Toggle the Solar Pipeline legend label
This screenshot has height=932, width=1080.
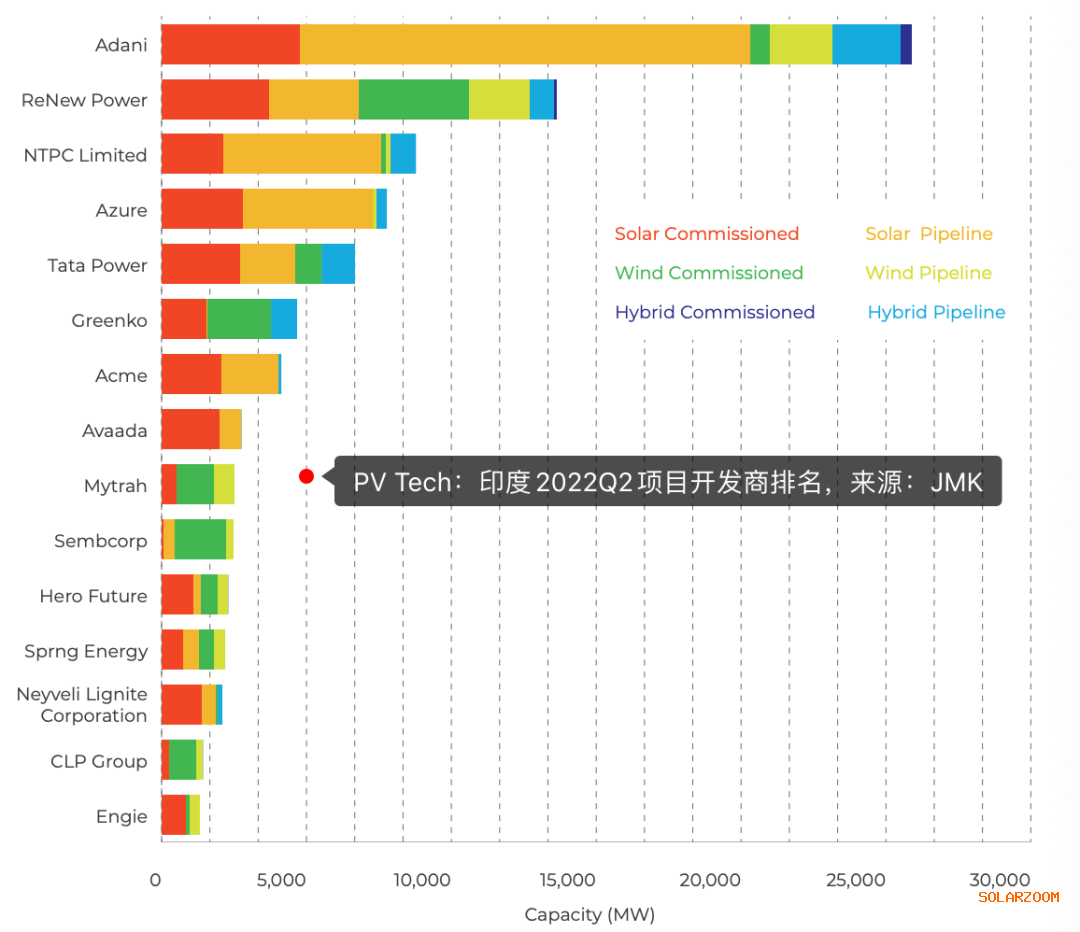(x=928, y=234)
